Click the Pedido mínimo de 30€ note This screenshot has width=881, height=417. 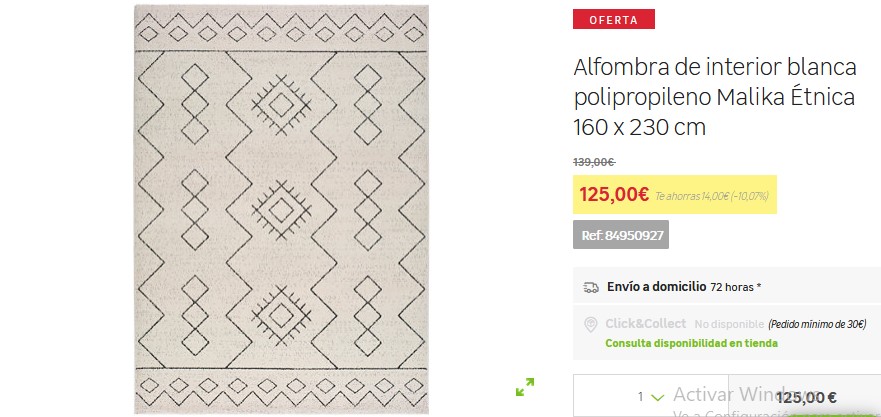coord(817,324)
